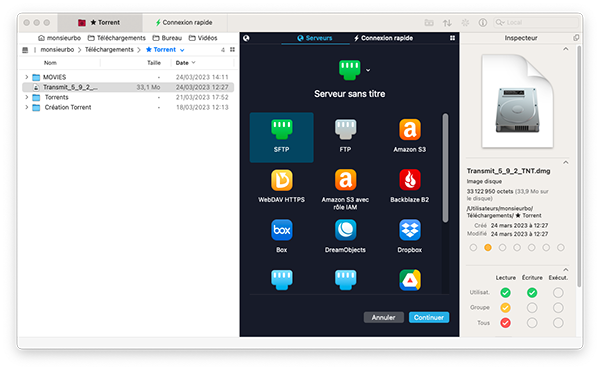Select the MOVIES folder row
Viewport: 600px width, 370px height.
(x=128, y=77)
